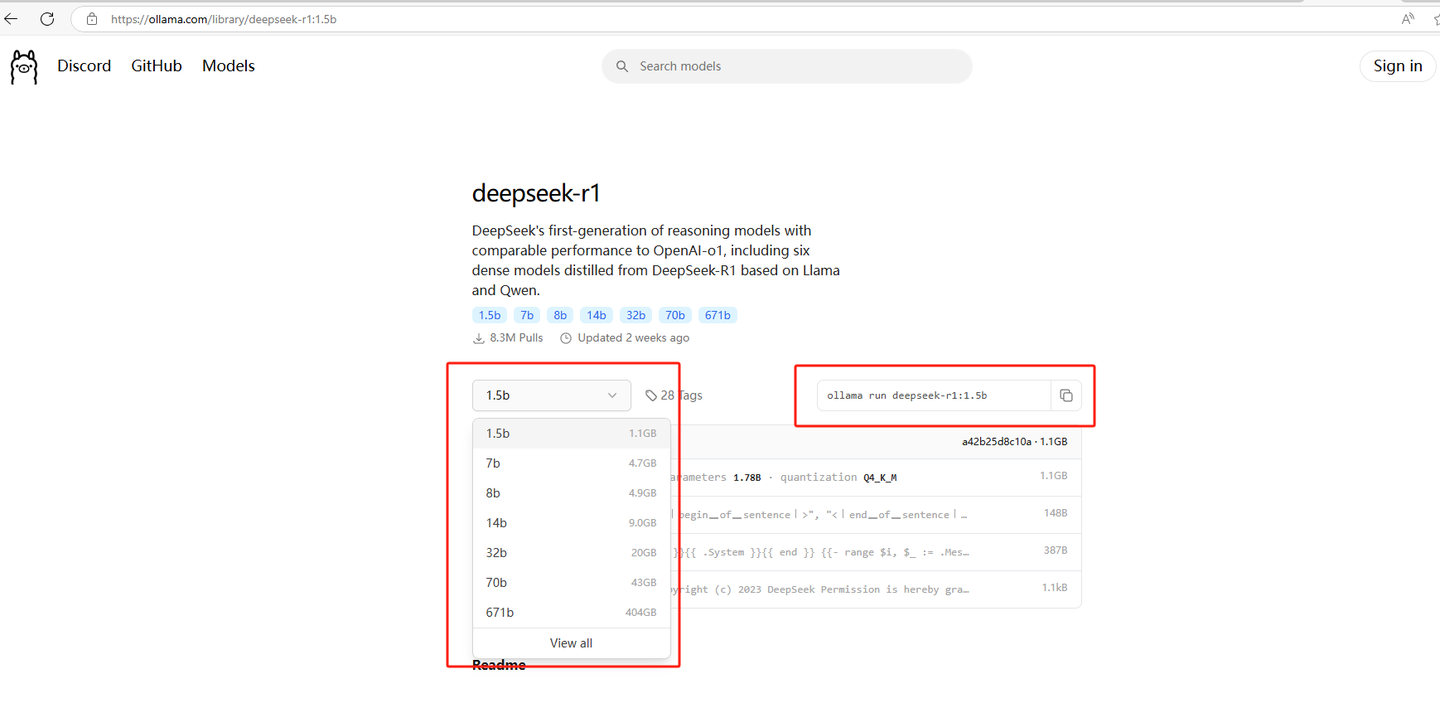
Task: Open the Discord link
Action: 84,65
